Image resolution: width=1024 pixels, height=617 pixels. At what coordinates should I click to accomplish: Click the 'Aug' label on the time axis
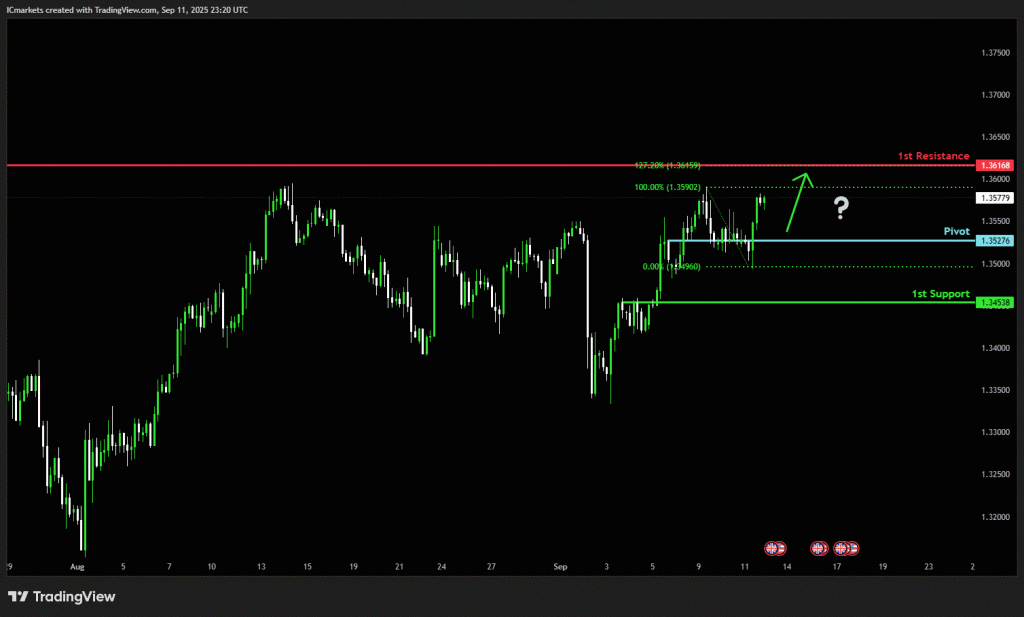pos(77,567)
